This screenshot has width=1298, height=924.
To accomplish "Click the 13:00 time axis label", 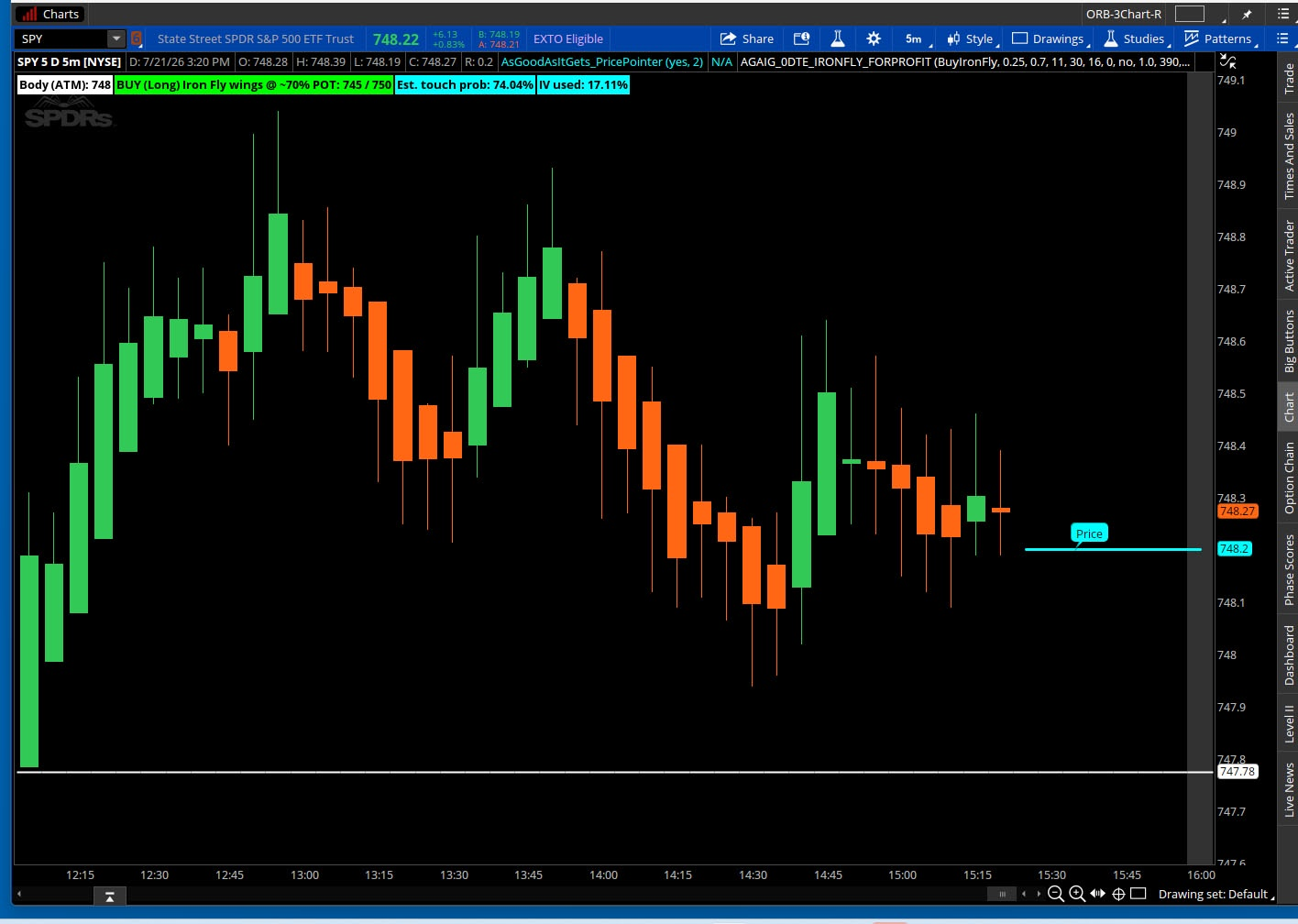I will pos(304,875).
